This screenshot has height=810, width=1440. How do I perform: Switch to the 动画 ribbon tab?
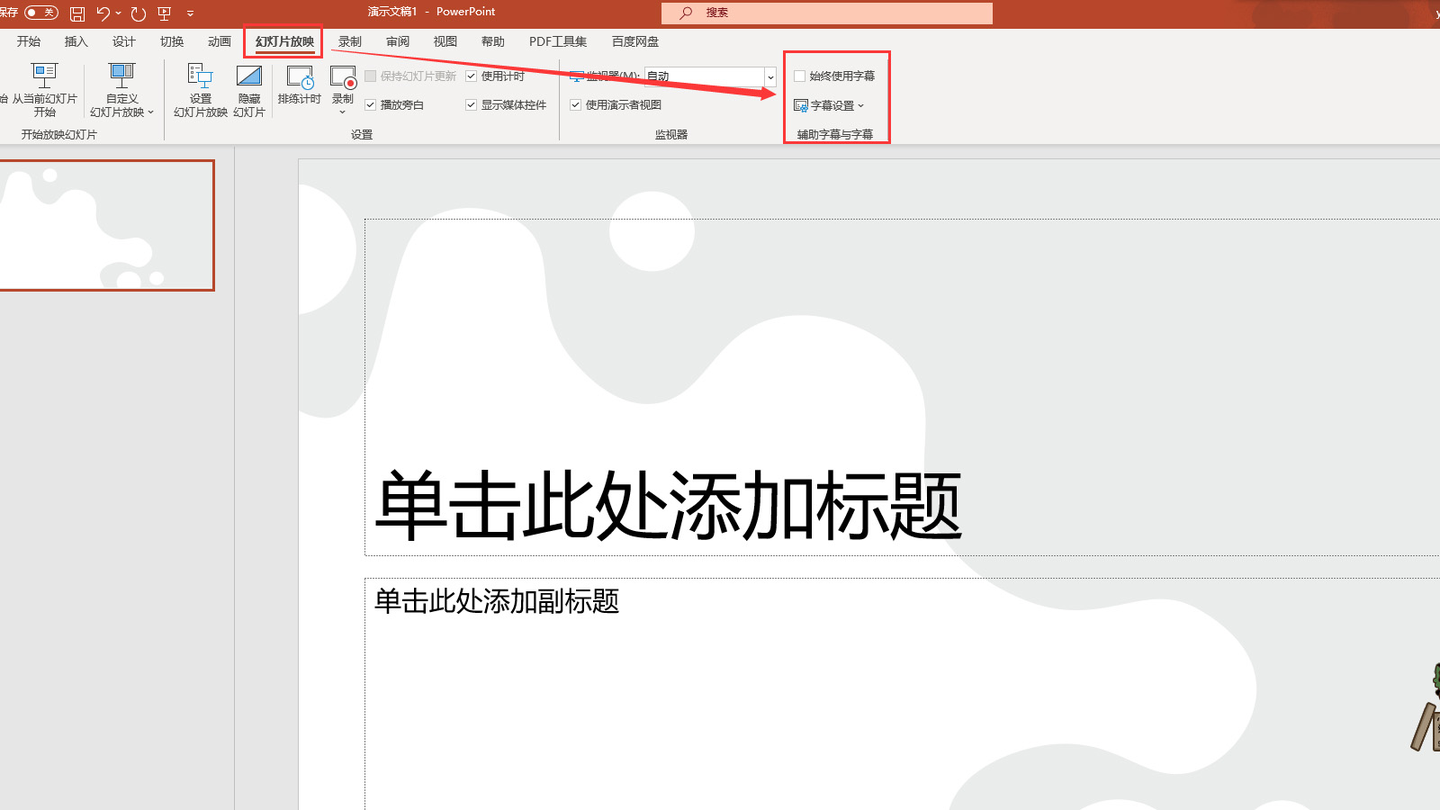tap(219, 41)
